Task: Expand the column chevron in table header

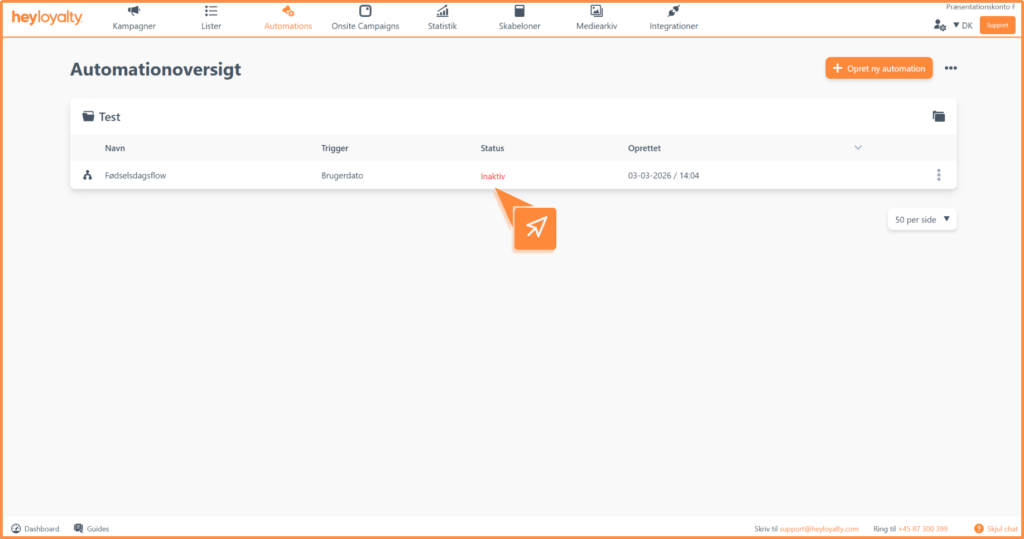Action: click(858, 148)
